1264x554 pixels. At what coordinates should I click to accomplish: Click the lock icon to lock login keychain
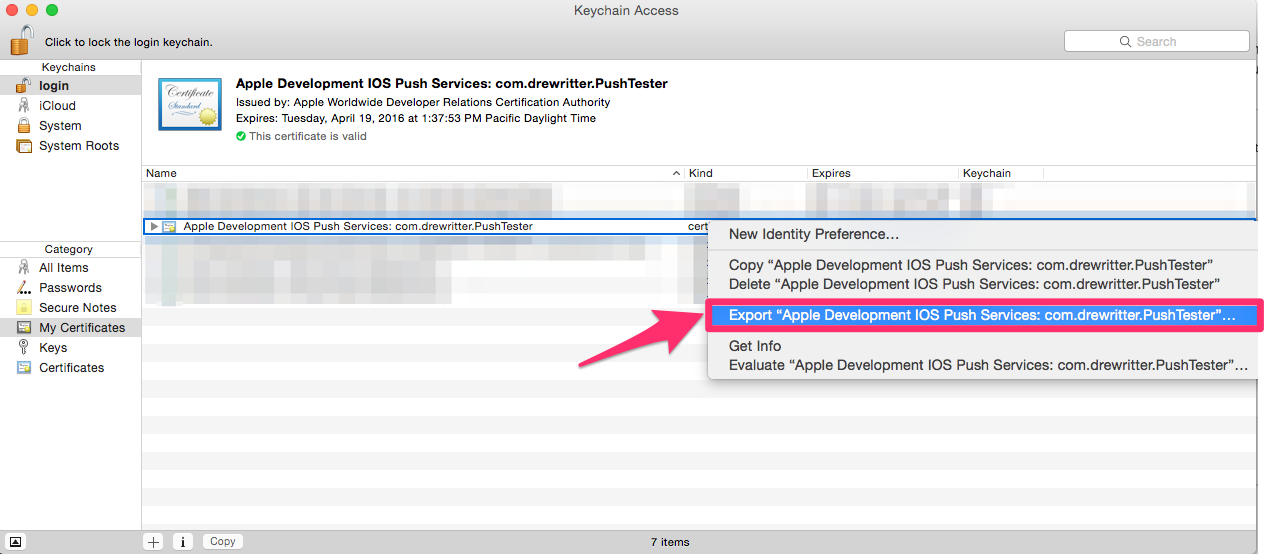21,41
